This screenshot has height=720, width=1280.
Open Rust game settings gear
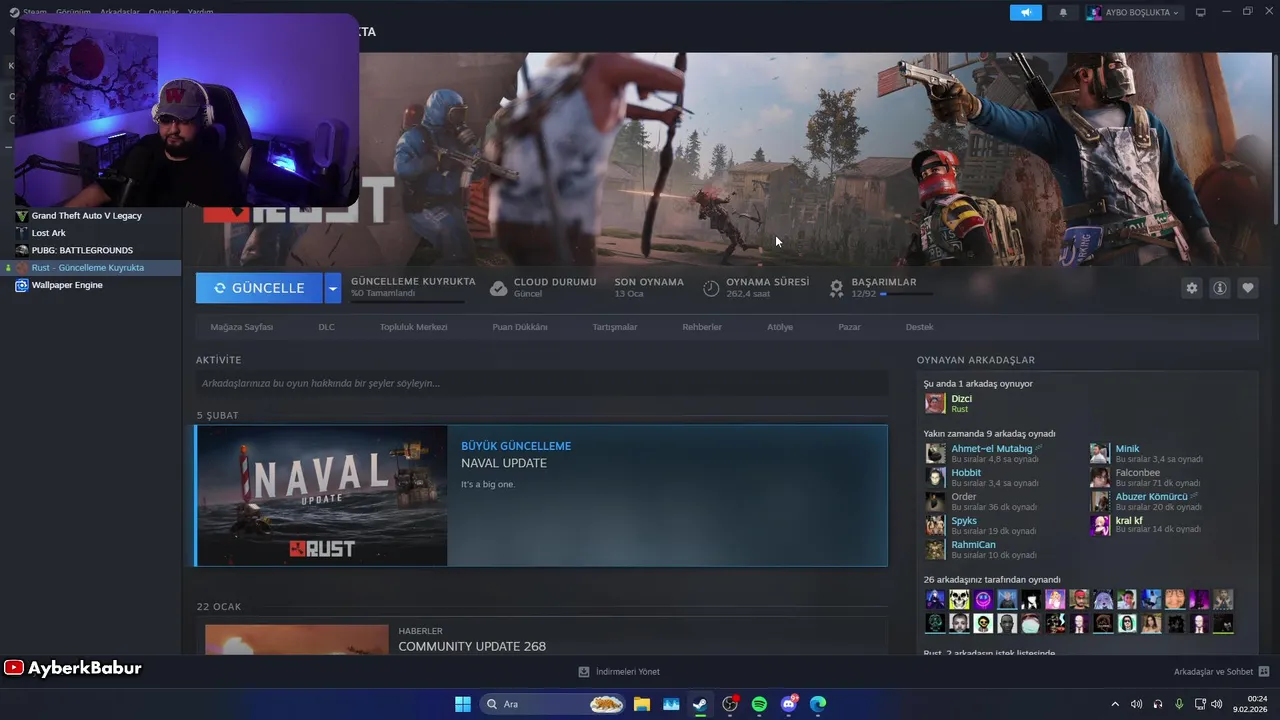(1192, 288)
